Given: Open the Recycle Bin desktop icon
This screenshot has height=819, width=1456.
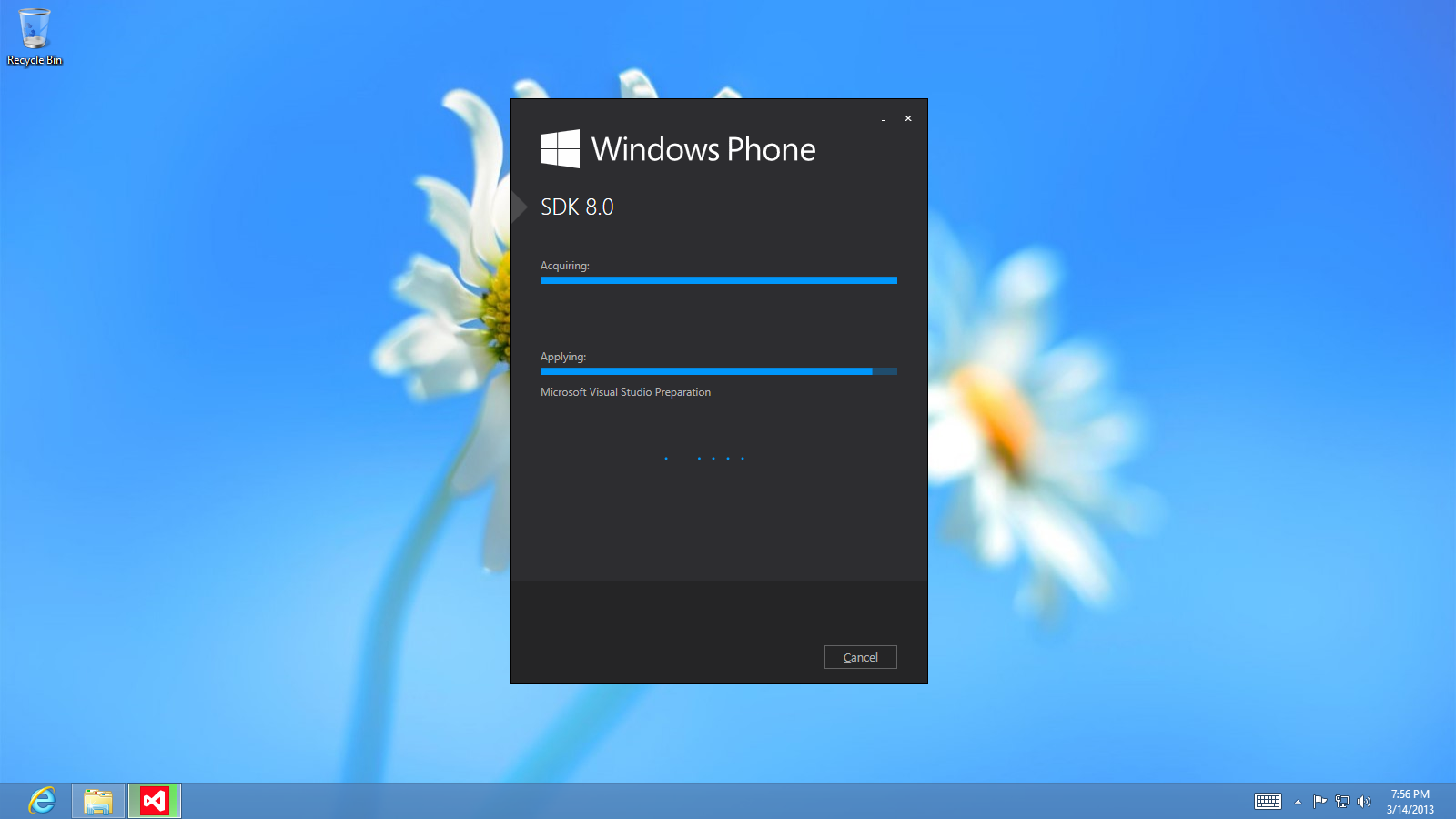Looking at the screenshot, I should click(35, 36).
